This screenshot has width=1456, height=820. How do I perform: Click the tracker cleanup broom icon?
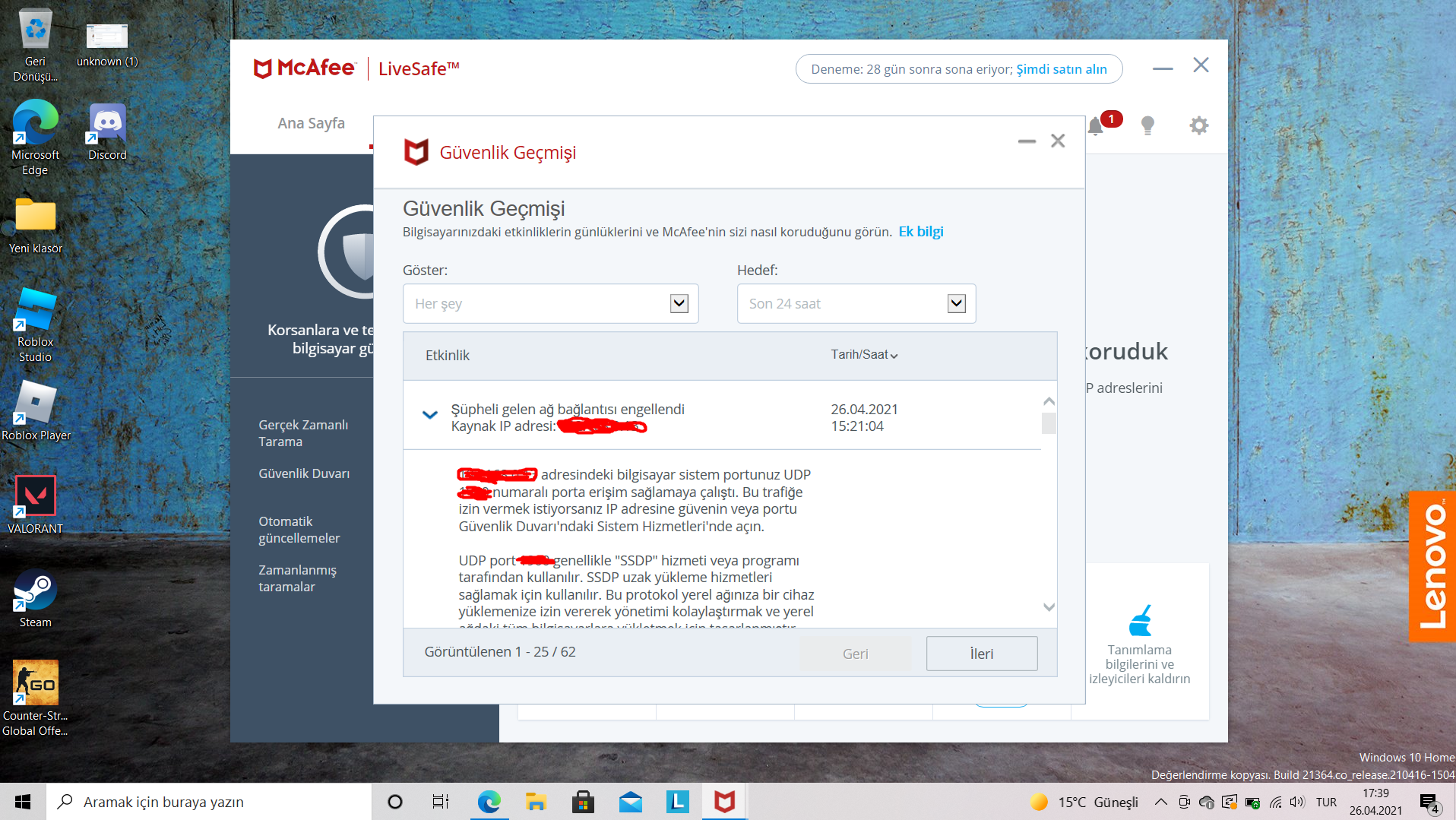(x=1140, y=620)
